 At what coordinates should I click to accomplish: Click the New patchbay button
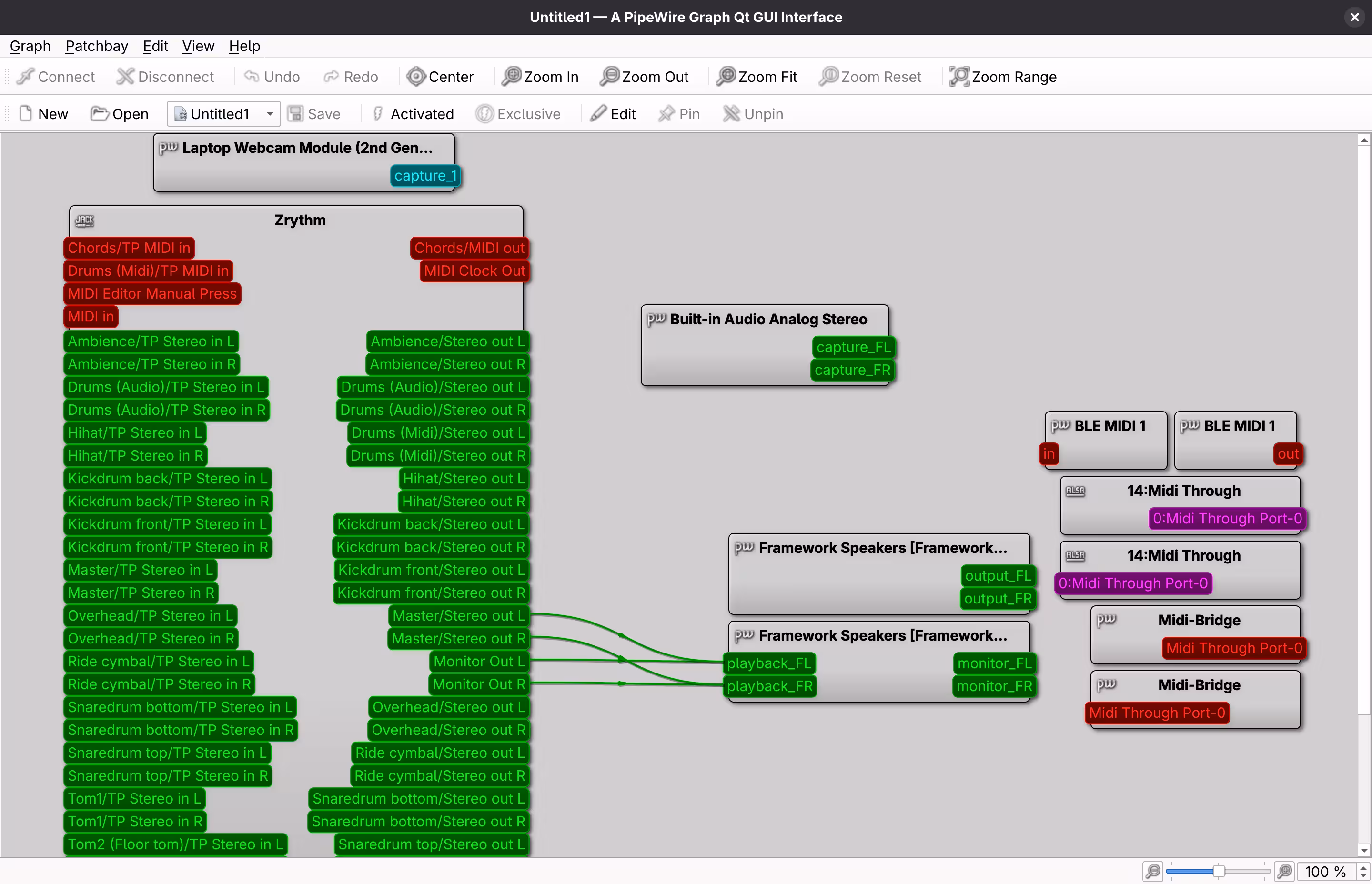point(43,114)
